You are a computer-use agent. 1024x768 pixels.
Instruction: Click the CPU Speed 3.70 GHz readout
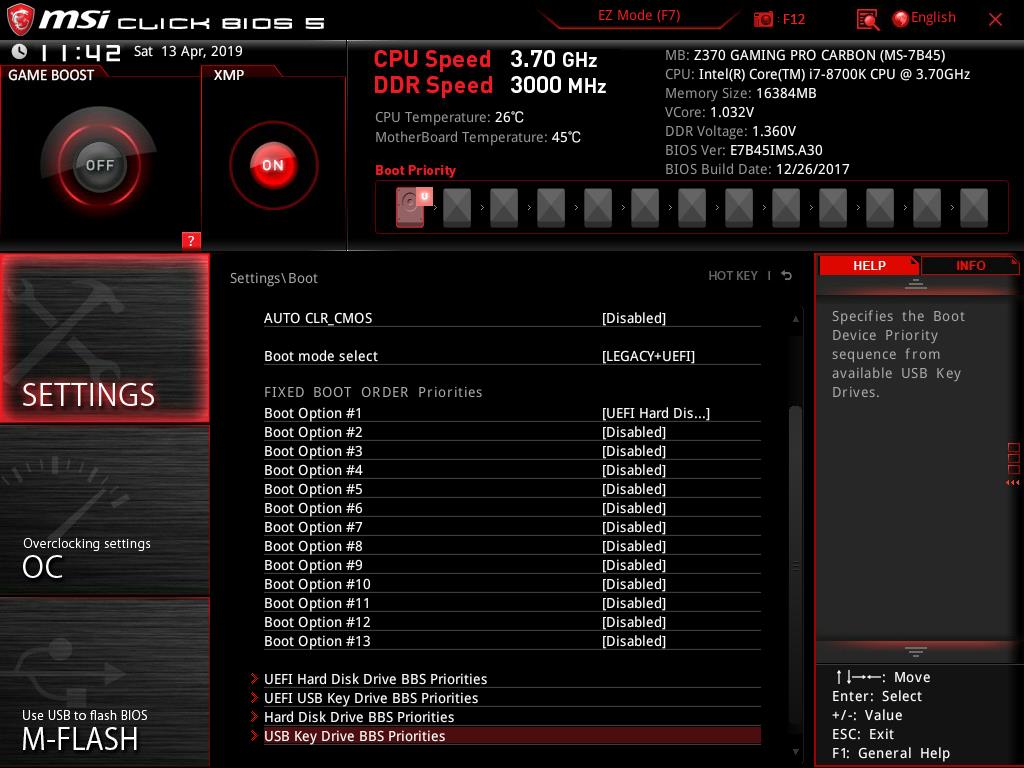pyautogui.click(x=485, y=59)
